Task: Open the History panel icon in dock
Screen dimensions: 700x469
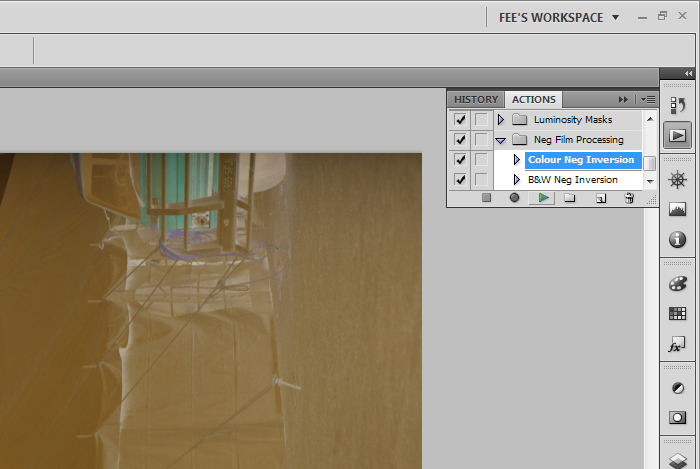Action: [677, 106]
